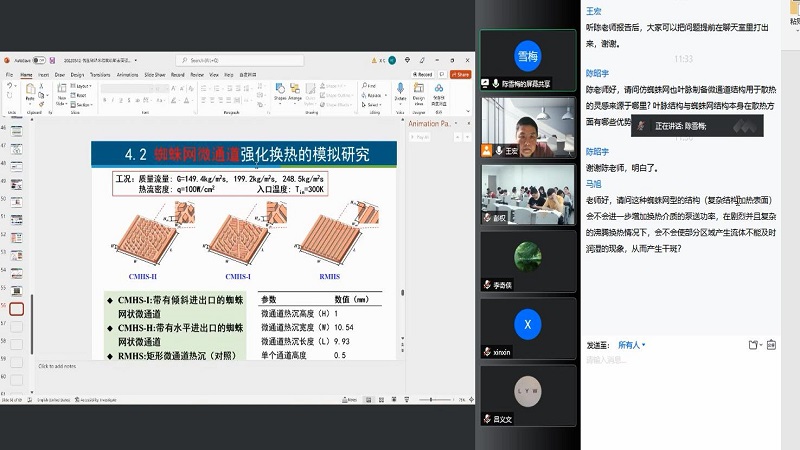Open the File menu
Viewport: 800px width, 450px height.
[9, 74]
